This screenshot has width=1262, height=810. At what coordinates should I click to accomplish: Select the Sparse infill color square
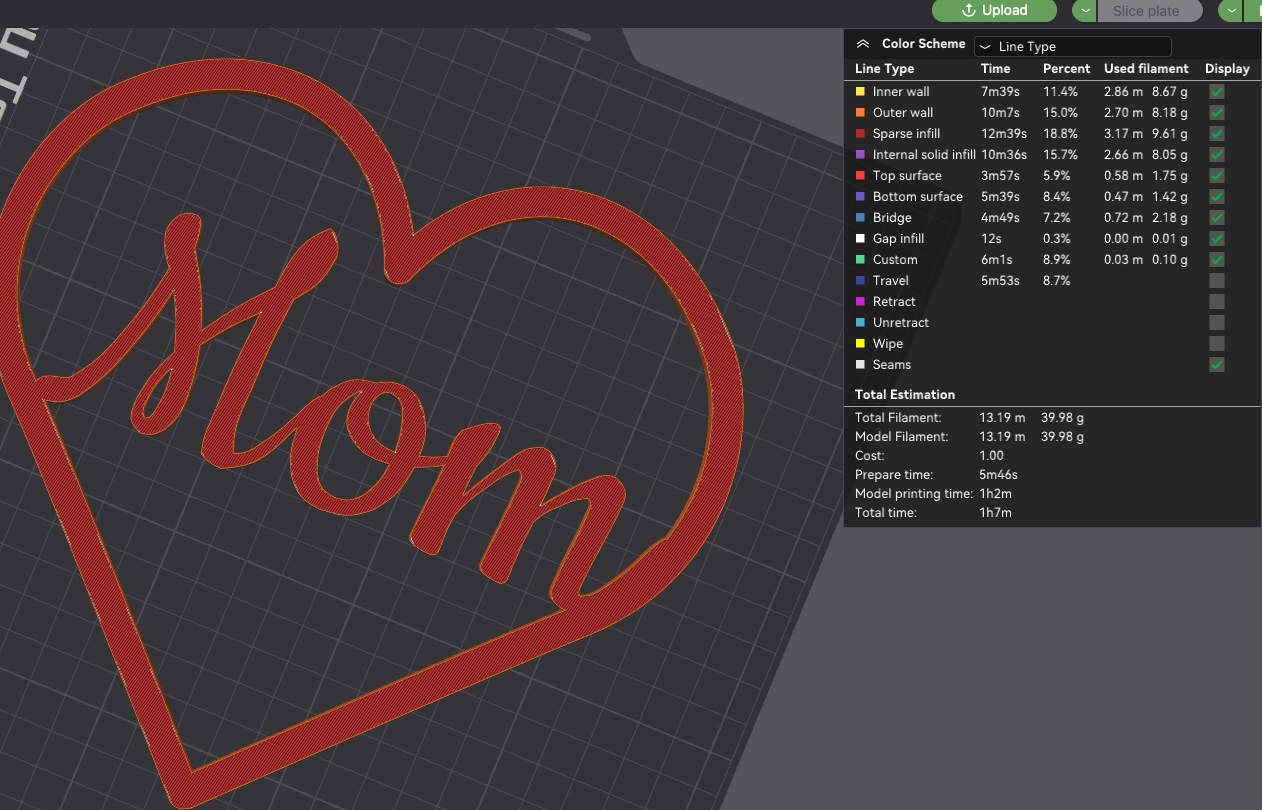click(861, 133)
